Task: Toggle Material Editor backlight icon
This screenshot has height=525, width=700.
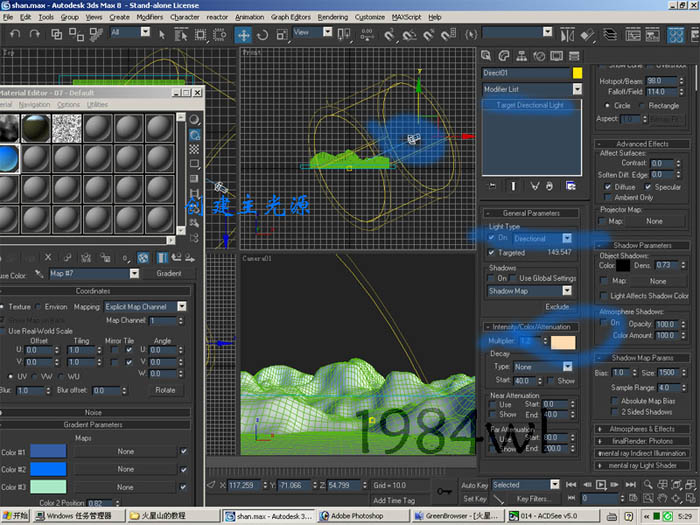Action: [x=195, y=135]
